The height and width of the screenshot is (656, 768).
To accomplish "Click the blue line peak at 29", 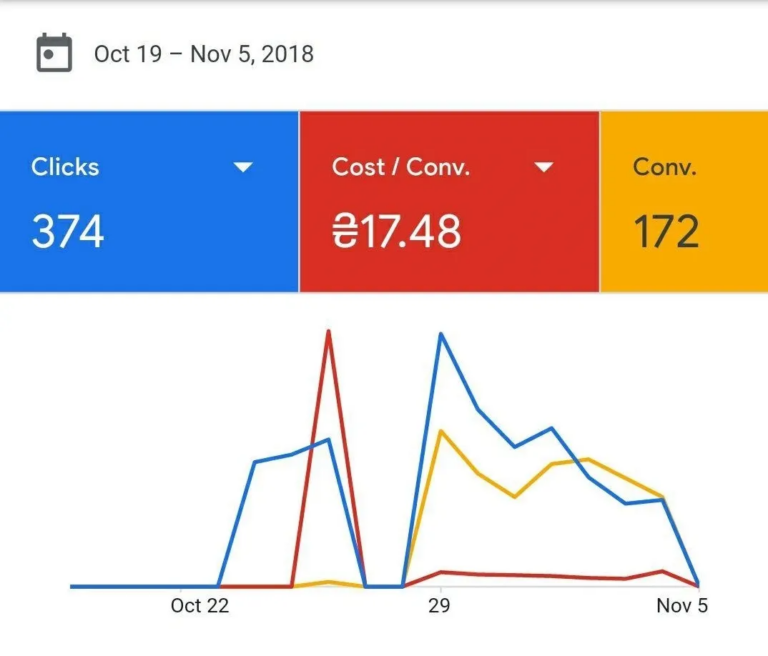I will tap(441, 334).
